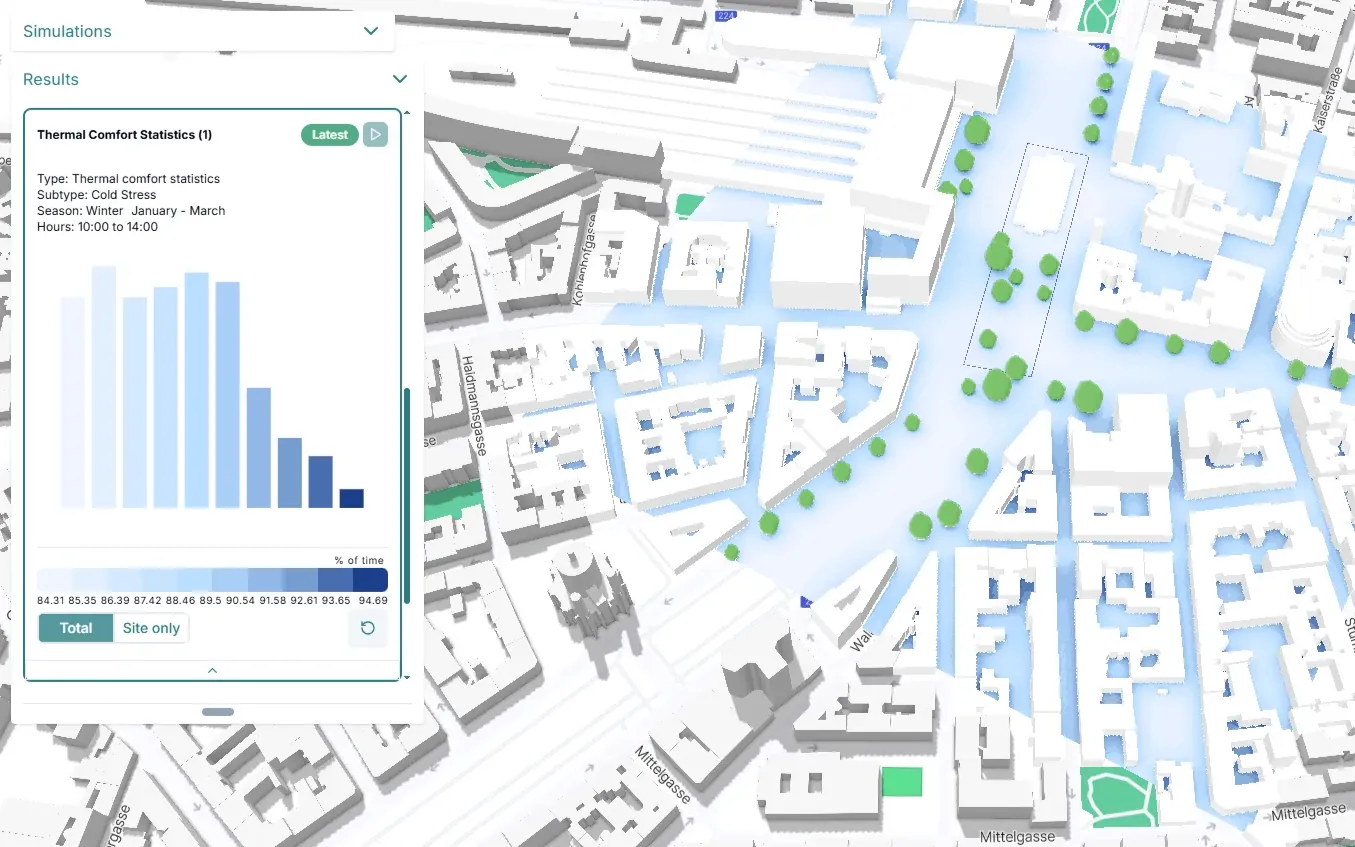Click the legend value 91.58

(274, 600)
